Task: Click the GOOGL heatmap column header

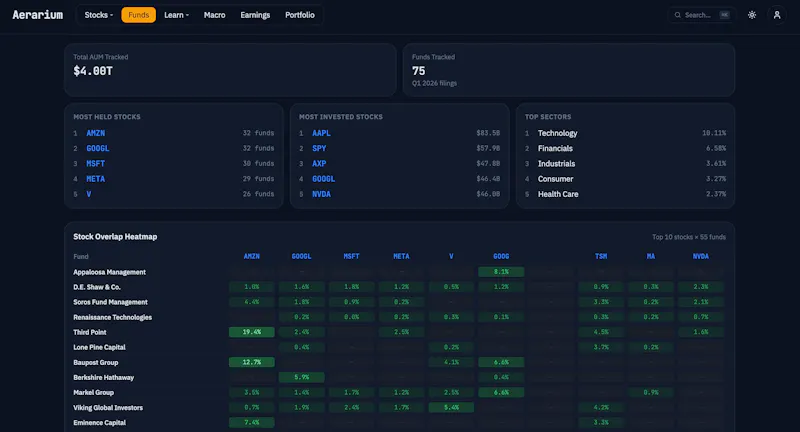Action: tap(302, 257)
